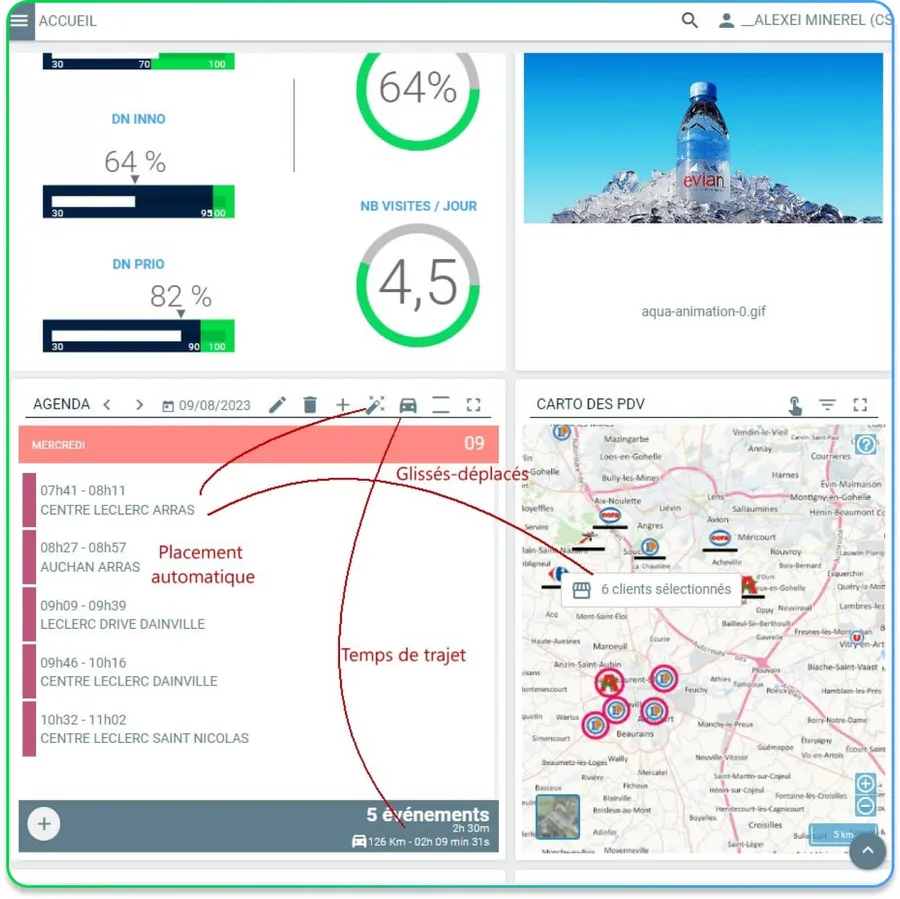Zoom out on the map
The height and width of the screenshot is (899, 900).
(866, 806)
